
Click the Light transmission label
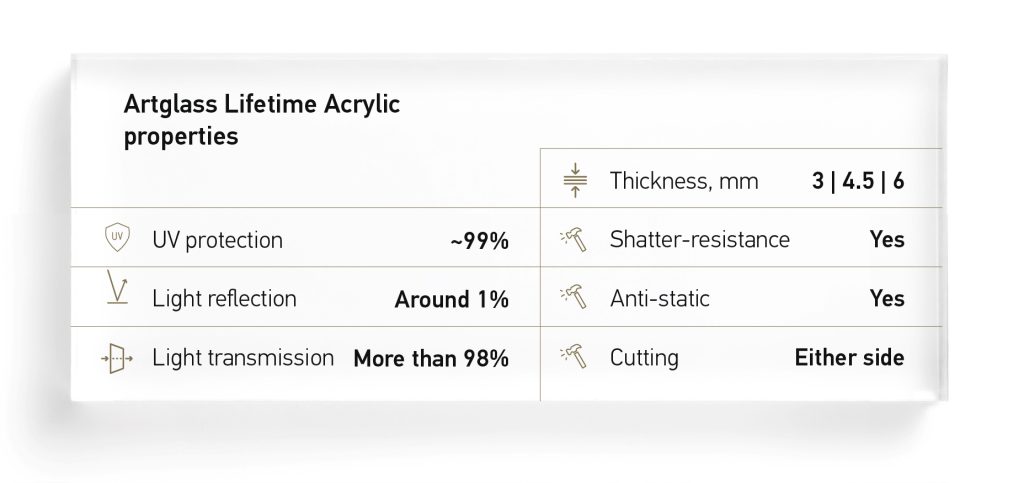243,357
